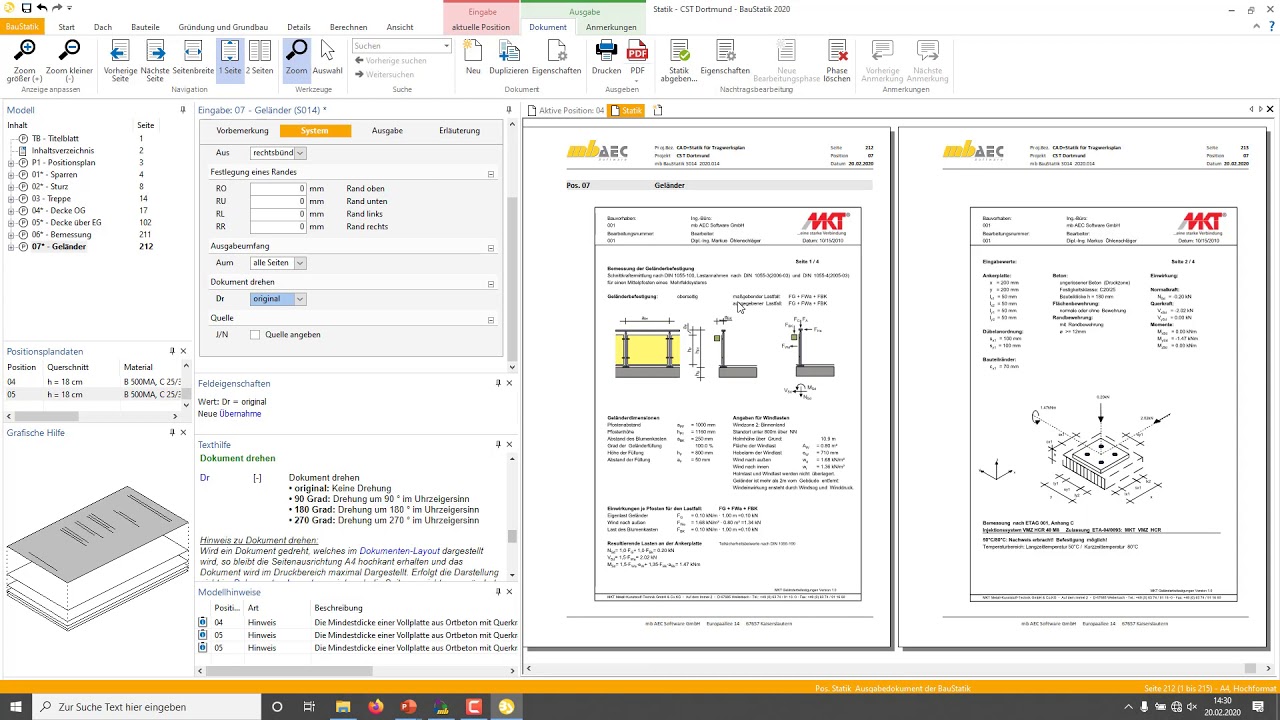Click the Phase löschen icon
The image size is (1280, 720).
pyautogui.click(x=837, y=51)
